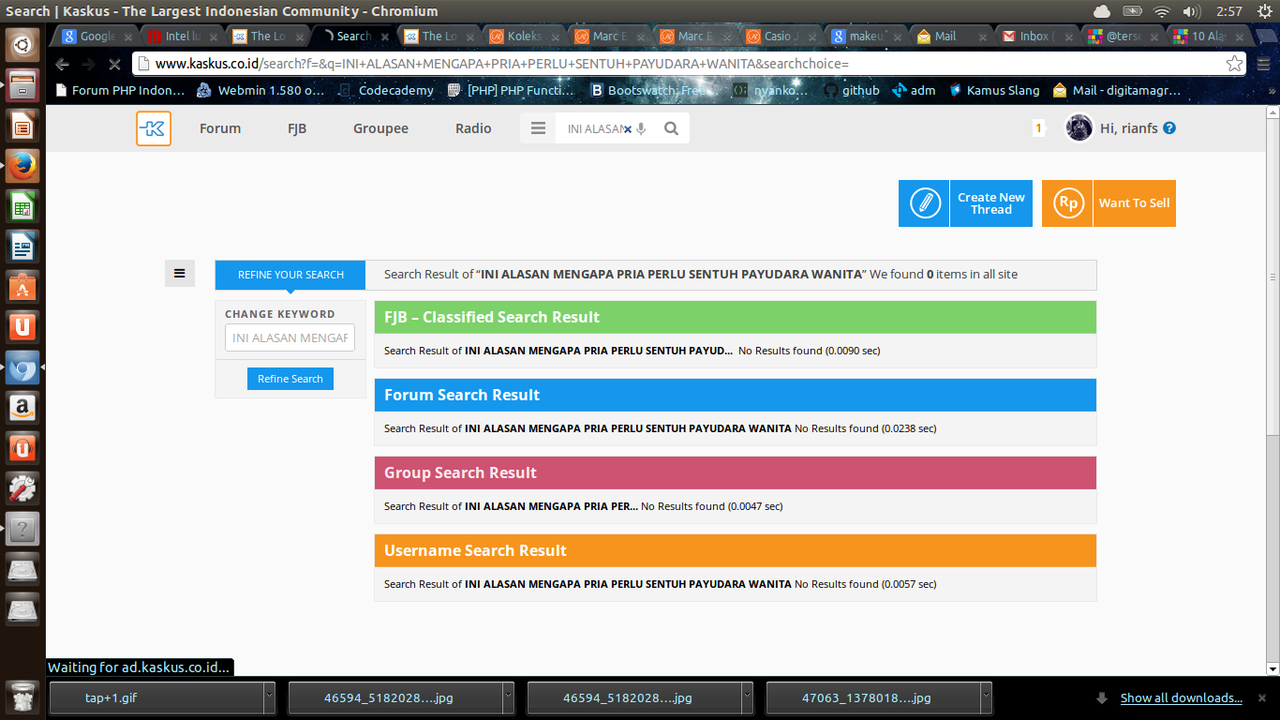Activate the microphone voice search icon
The width and height of the screenshot is (1280, 720).
(642, 129)
